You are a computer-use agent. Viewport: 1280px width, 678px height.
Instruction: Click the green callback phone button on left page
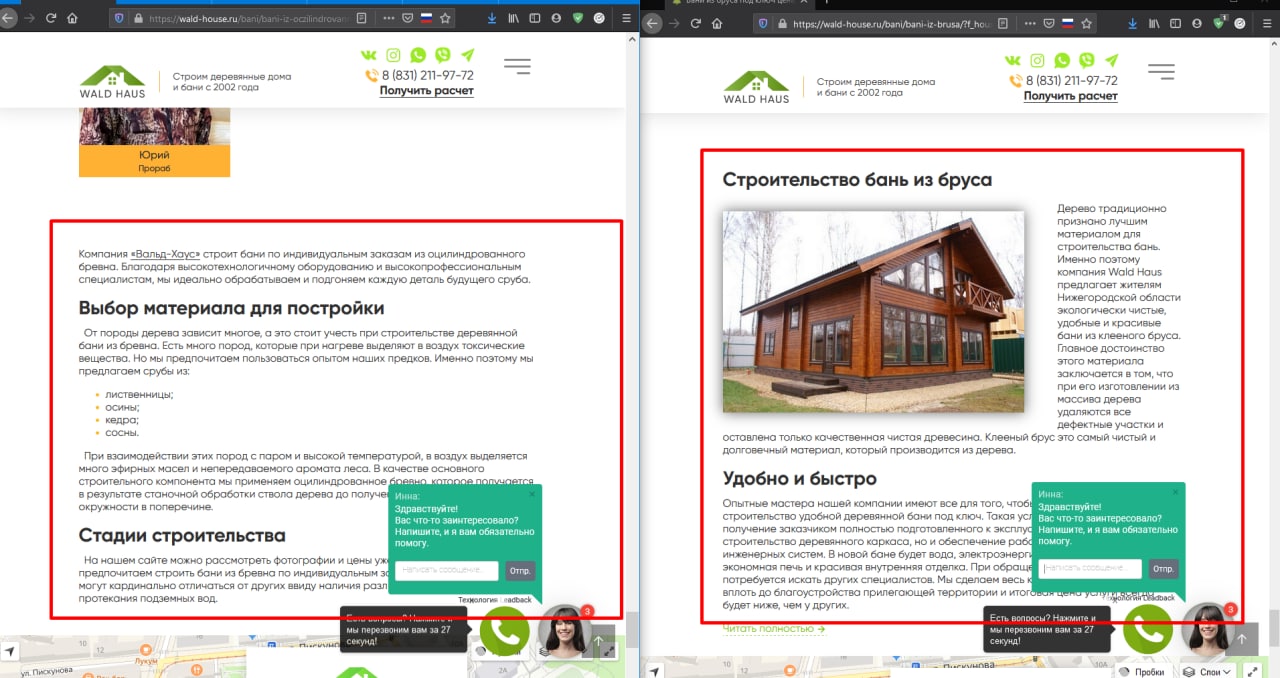tap(505, 630)
